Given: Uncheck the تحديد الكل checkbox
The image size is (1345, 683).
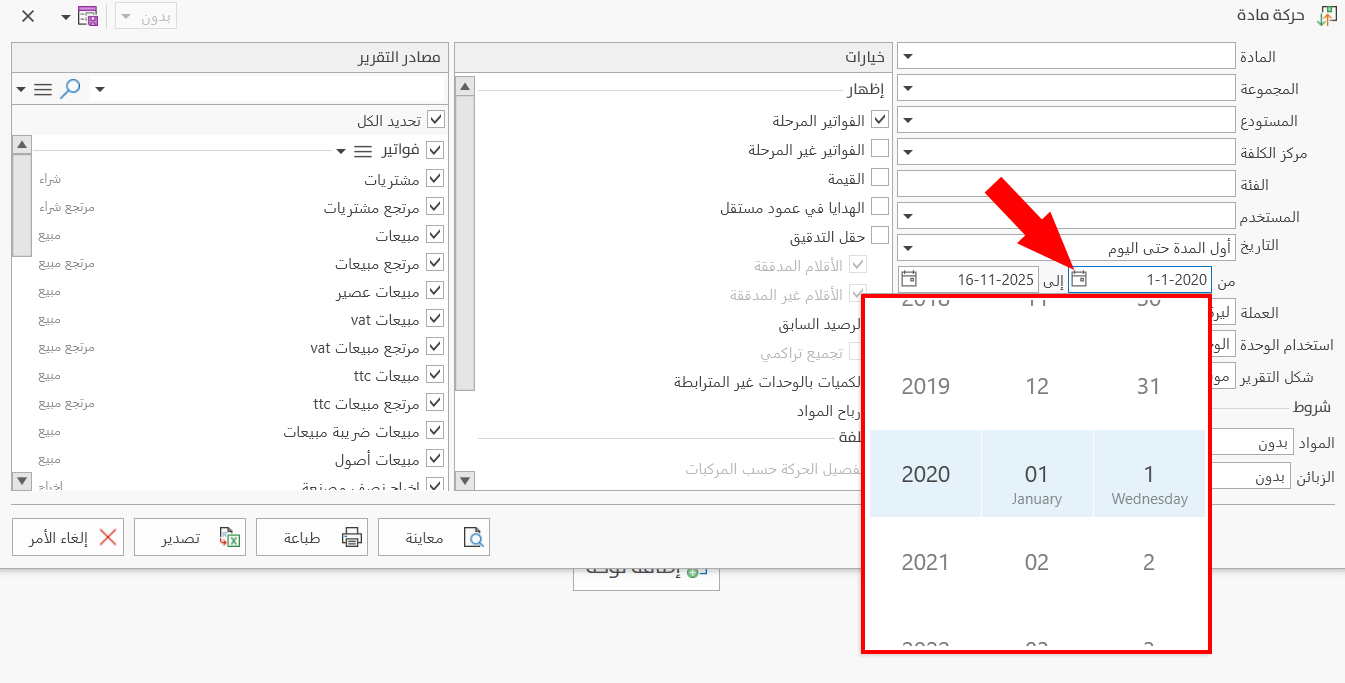Looking at the screenshot, I should 437,117.
